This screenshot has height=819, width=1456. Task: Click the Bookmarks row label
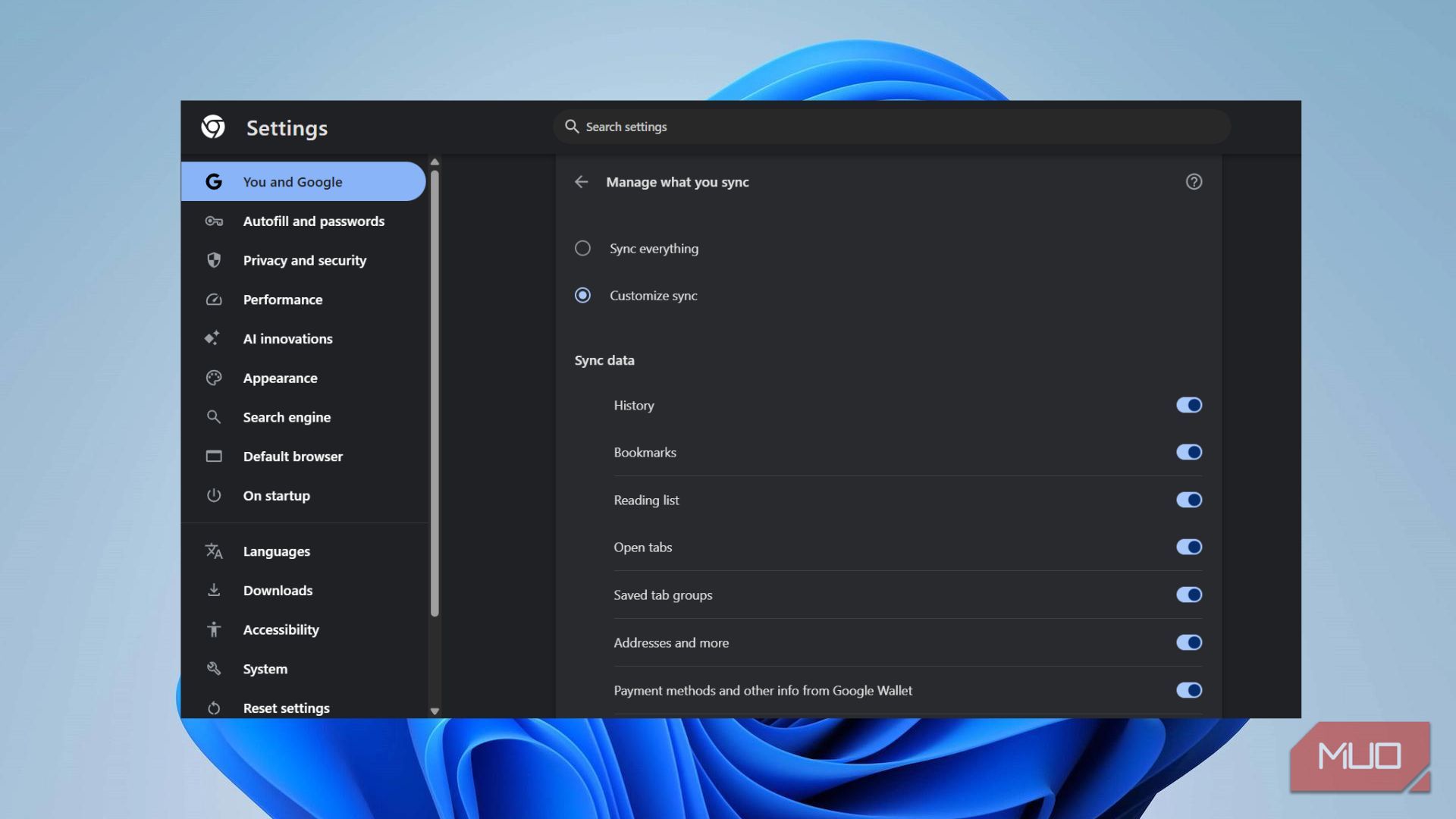[x=645, y=452]
